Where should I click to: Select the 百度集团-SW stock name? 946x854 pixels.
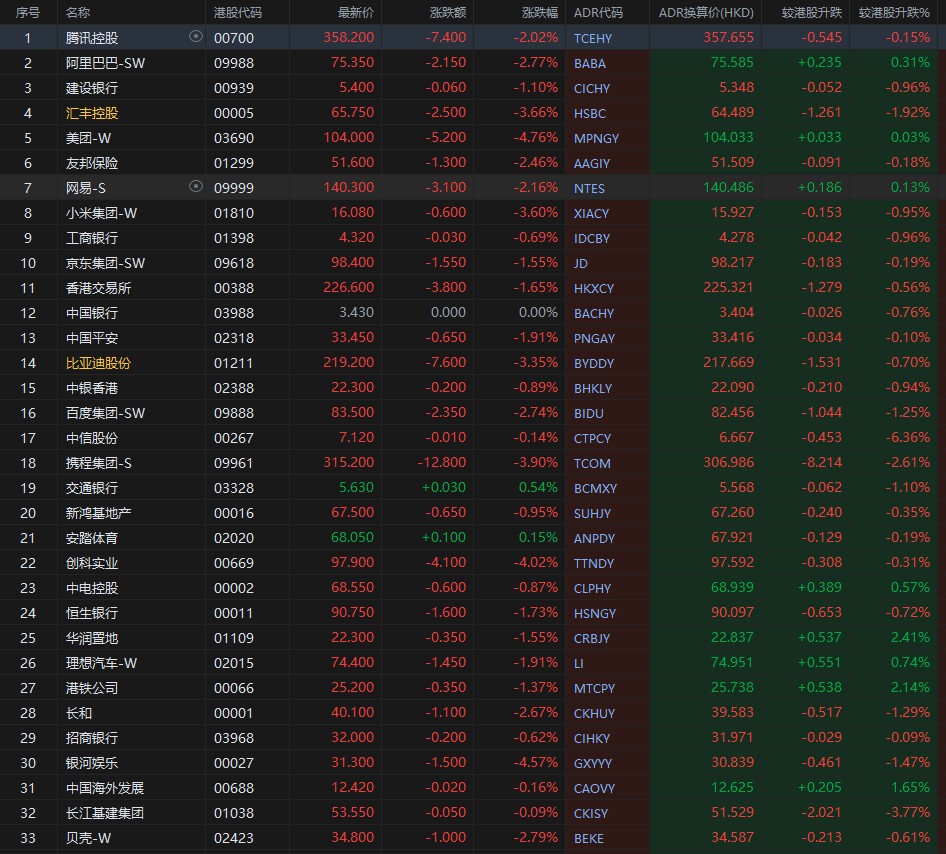[106, 413]
